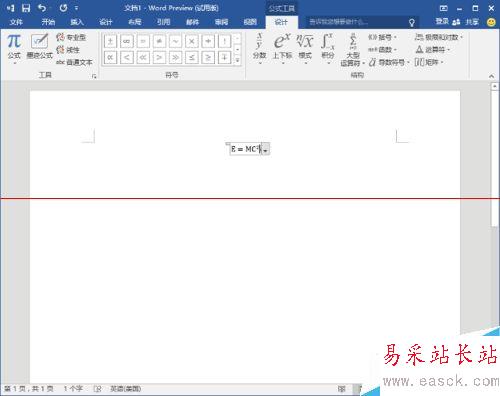The image size is (500, 396).
Task: Click the 共享 (Share) button
Action: (466, 22)
